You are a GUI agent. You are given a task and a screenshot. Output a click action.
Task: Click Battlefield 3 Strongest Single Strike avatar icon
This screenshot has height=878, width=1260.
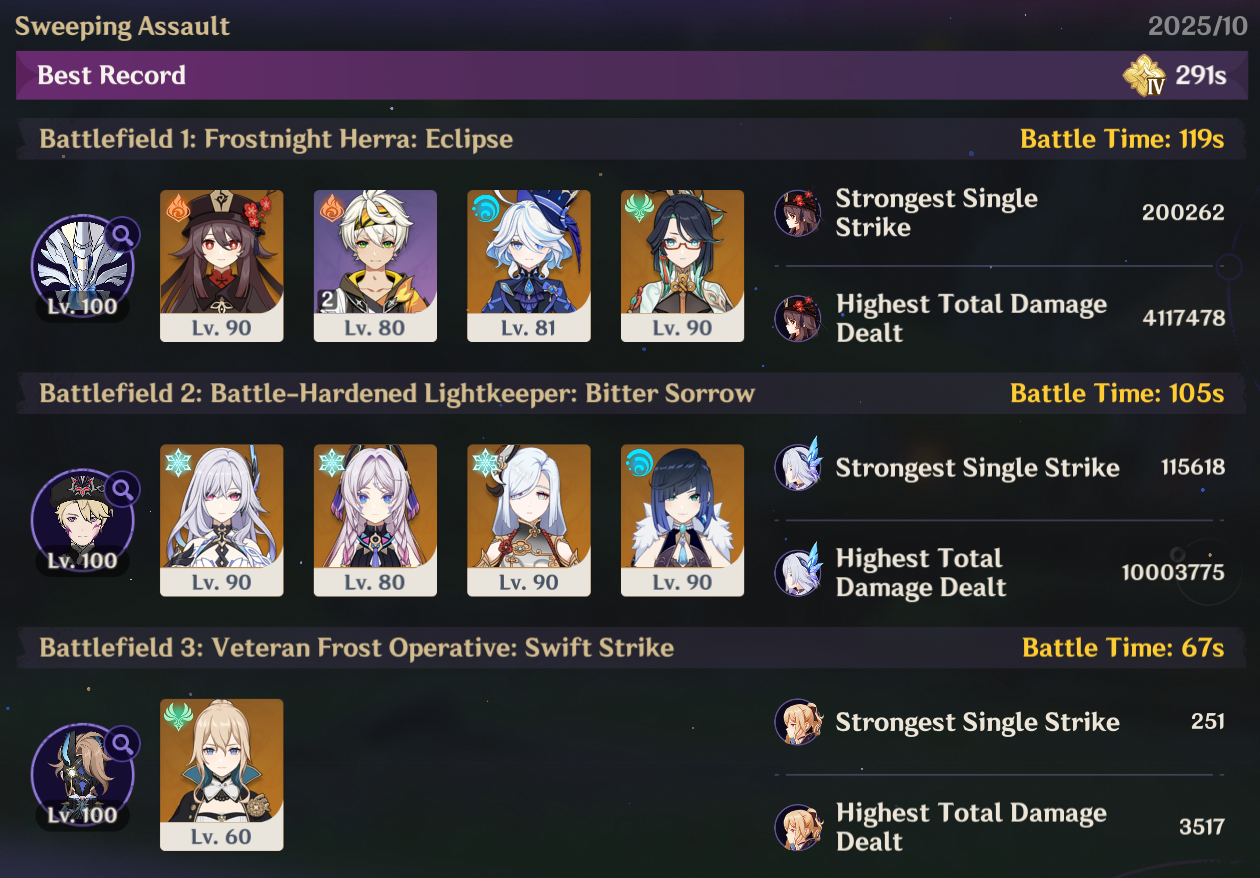(798, 722)
